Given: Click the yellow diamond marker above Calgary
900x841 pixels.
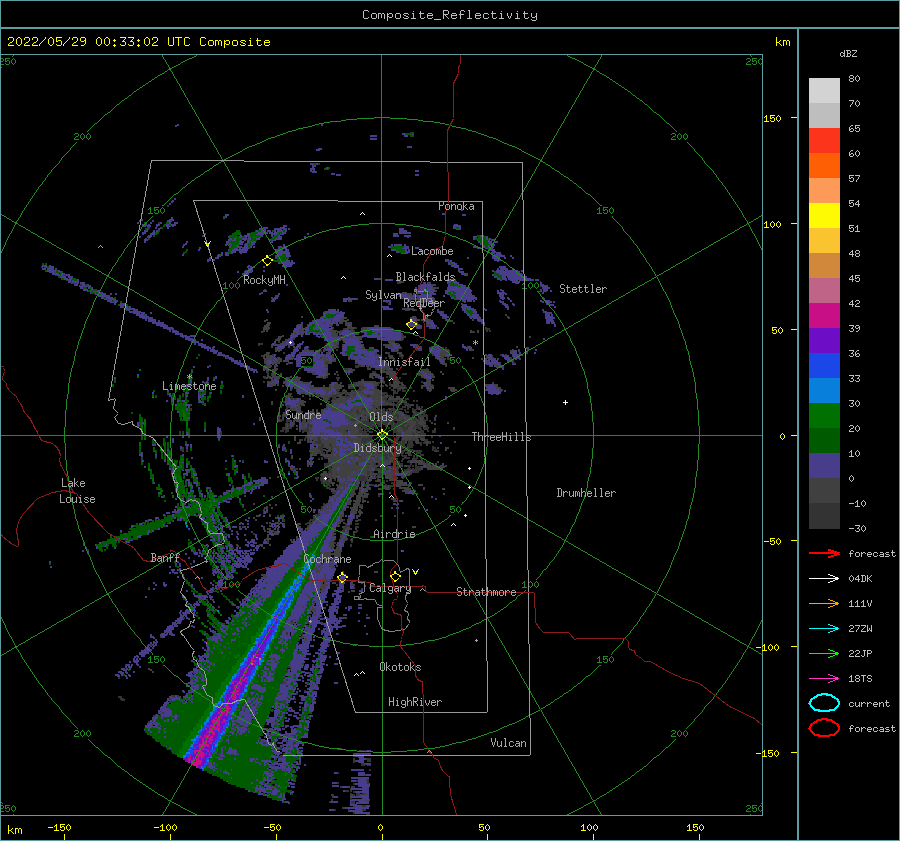Looking at the screenshot, I should coord(395,576).
